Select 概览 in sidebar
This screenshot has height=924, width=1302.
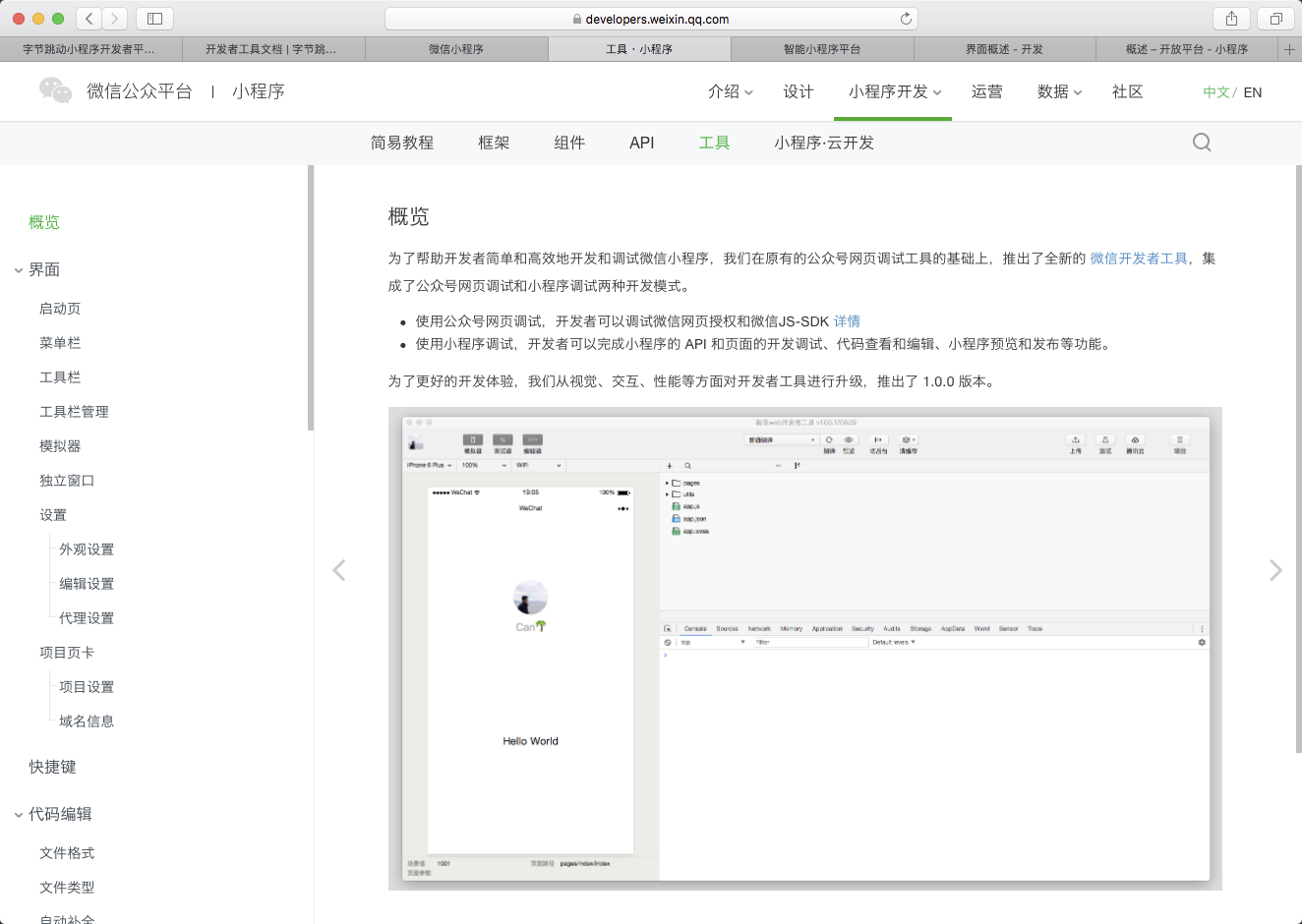[x=44, y=222]
